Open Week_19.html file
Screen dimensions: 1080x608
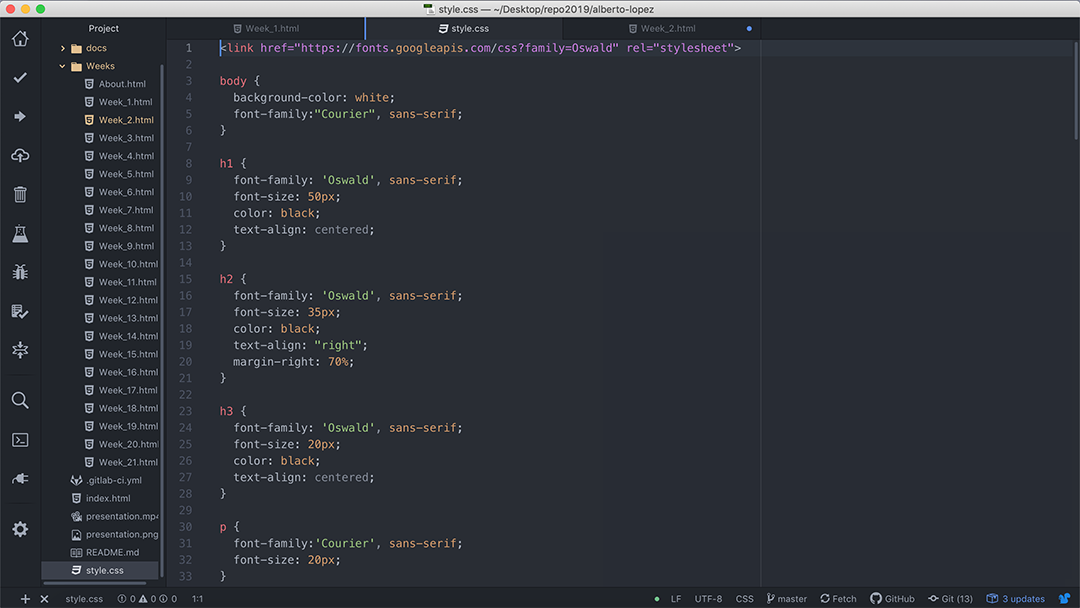pos(121,426)
